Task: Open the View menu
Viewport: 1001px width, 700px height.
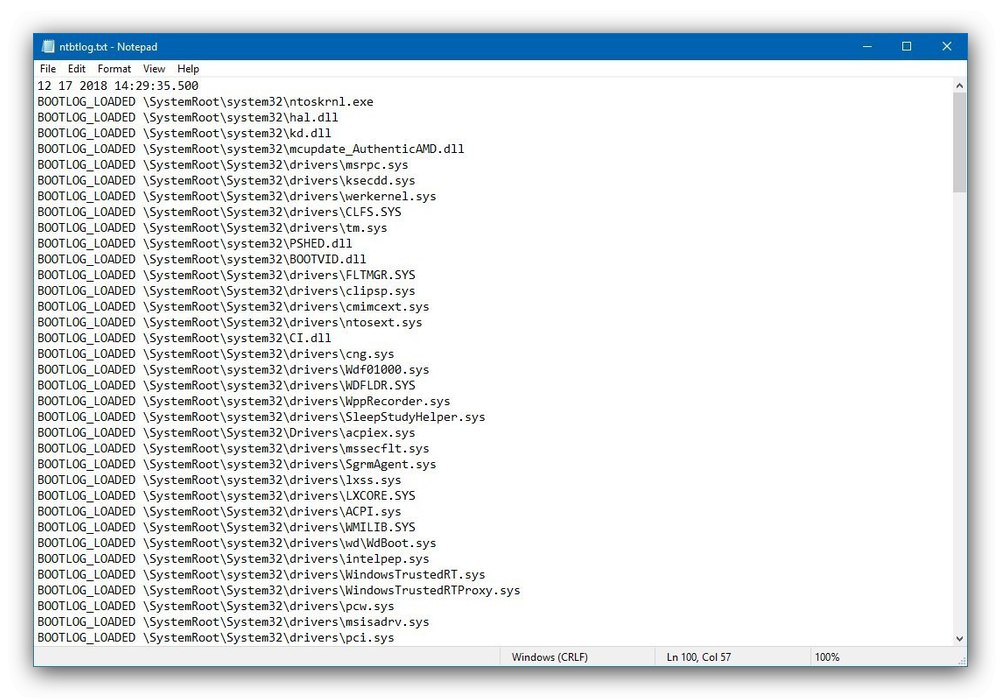Action: pos(154,69)
